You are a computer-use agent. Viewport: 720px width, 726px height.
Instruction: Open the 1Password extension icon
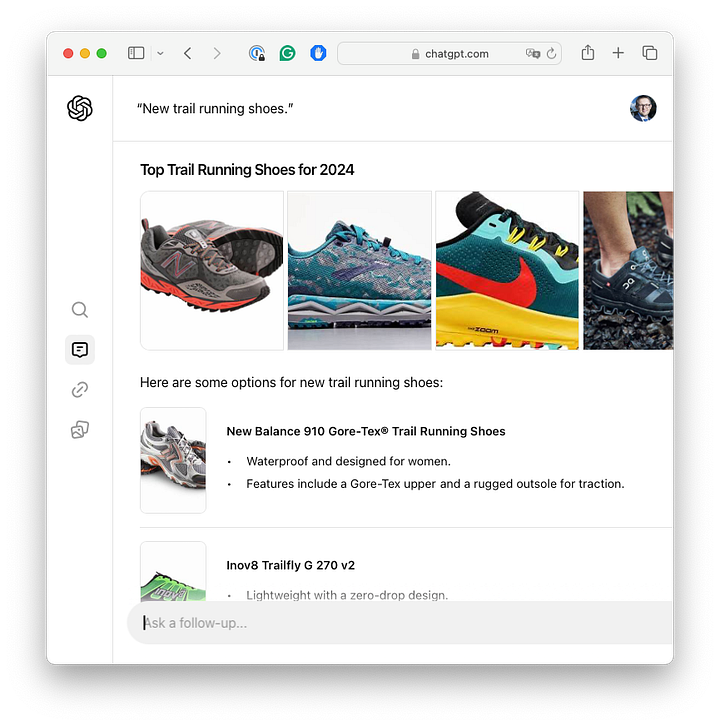click(x=257, y=53)
